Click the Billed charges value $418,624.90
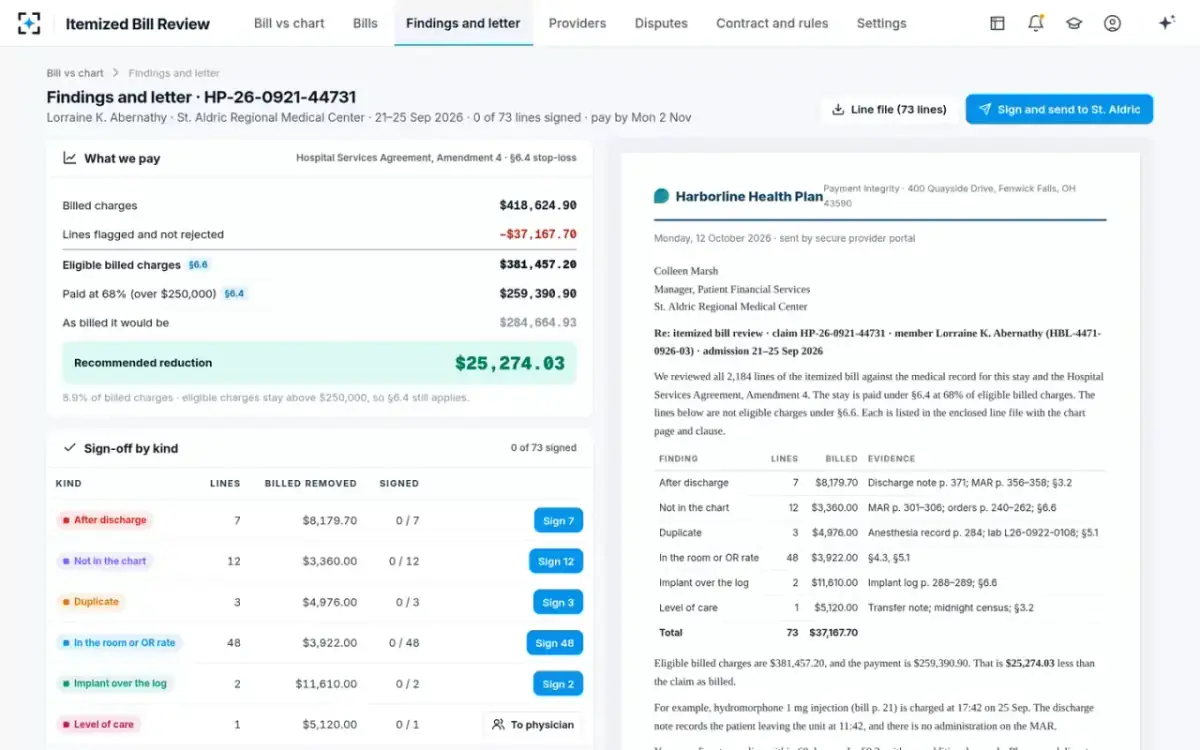Image resolution: width=1200 pixels, height=750 pixels. point(538,206)
